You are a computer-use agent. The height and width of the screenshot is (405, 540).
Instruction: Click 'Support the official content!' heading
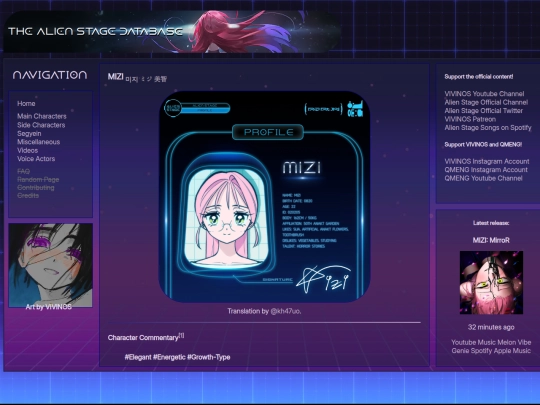[x=479, y=76]
